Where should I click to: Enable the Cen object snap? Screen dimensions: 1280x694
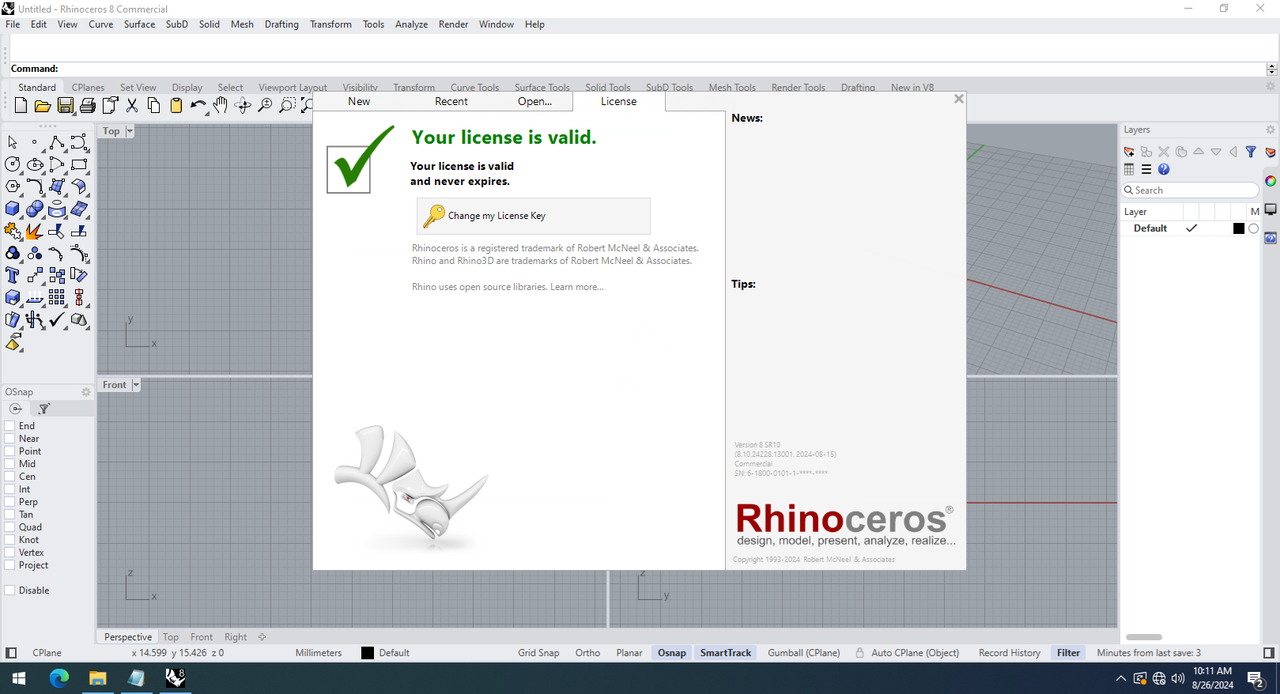click(x=10, y=477)
